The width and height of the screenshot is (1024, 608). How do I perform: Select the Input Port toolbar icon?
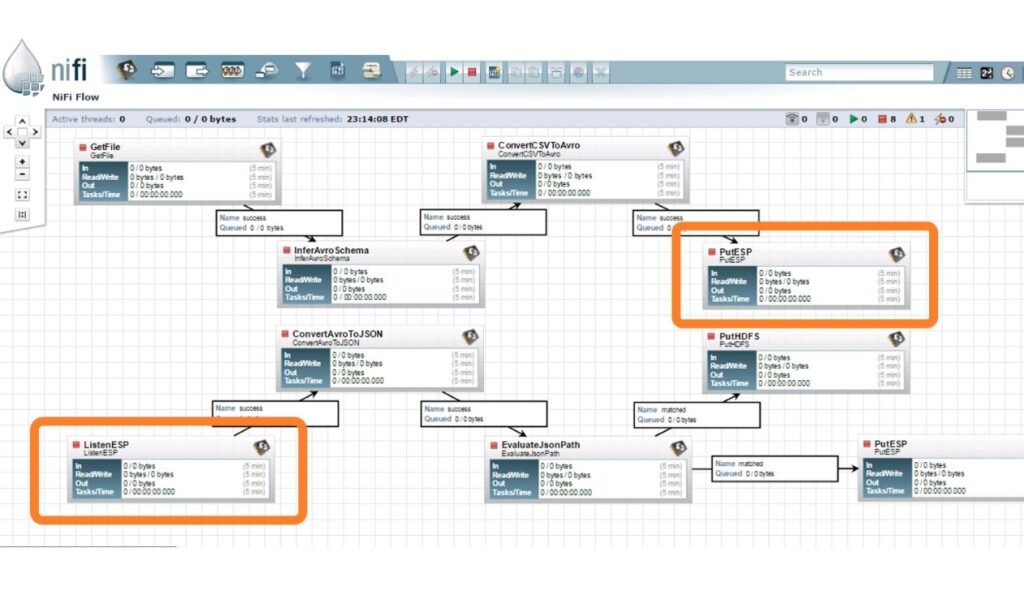[163, 70]
